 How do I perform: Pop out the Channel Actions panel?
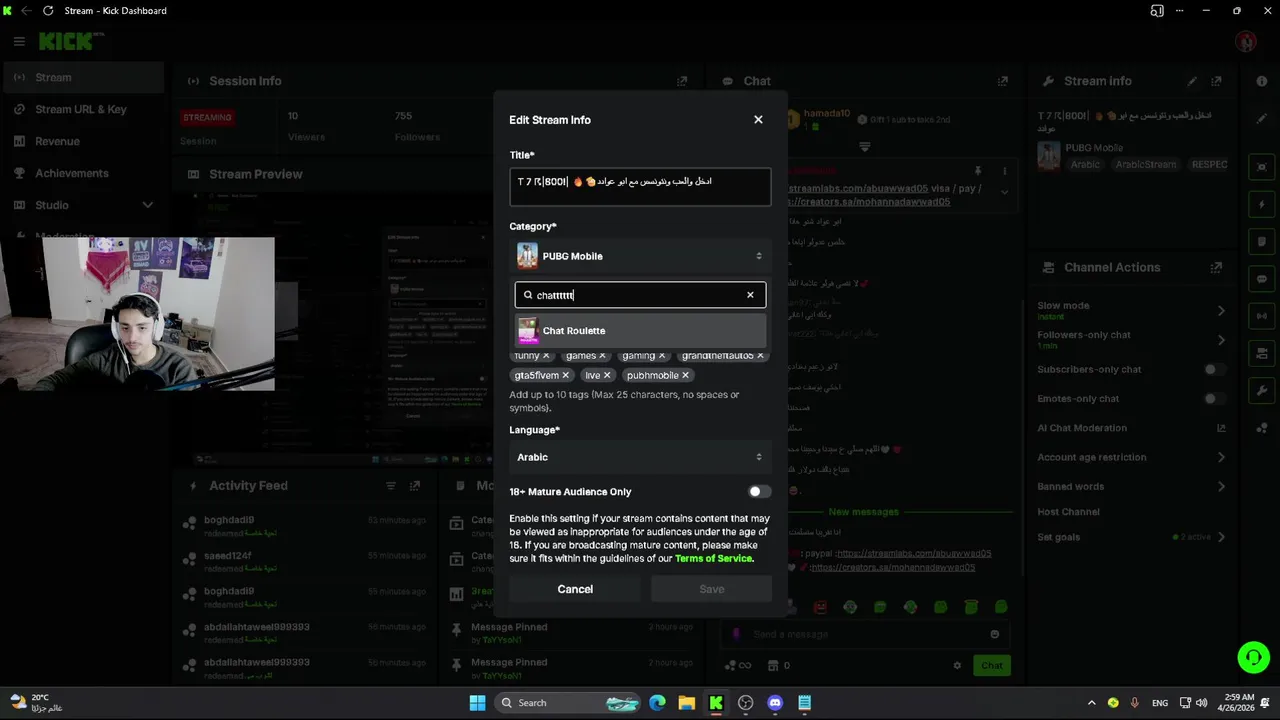click(x=1216, y=268)
